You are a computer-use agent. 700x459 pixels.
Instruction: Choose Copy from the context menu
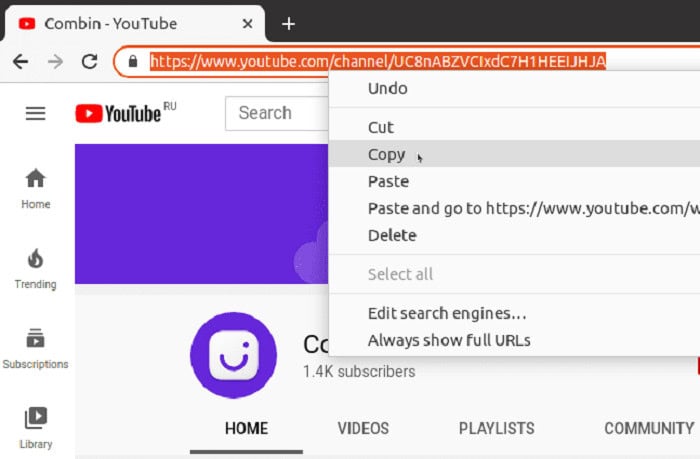tap(514, 154)
